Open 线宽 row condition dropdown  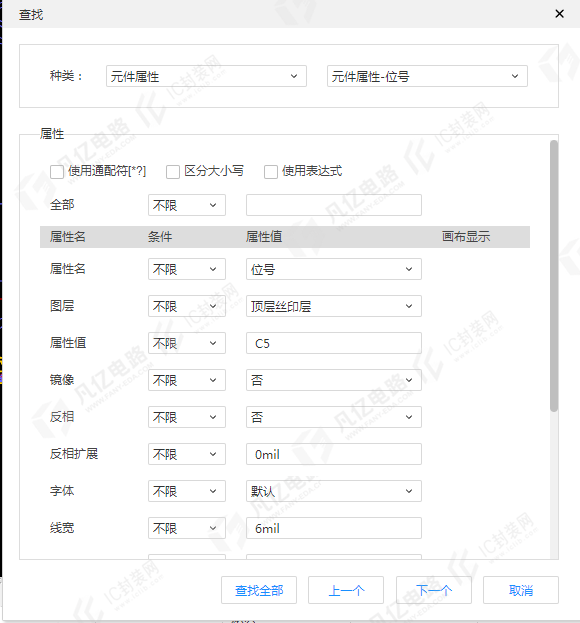187,528
